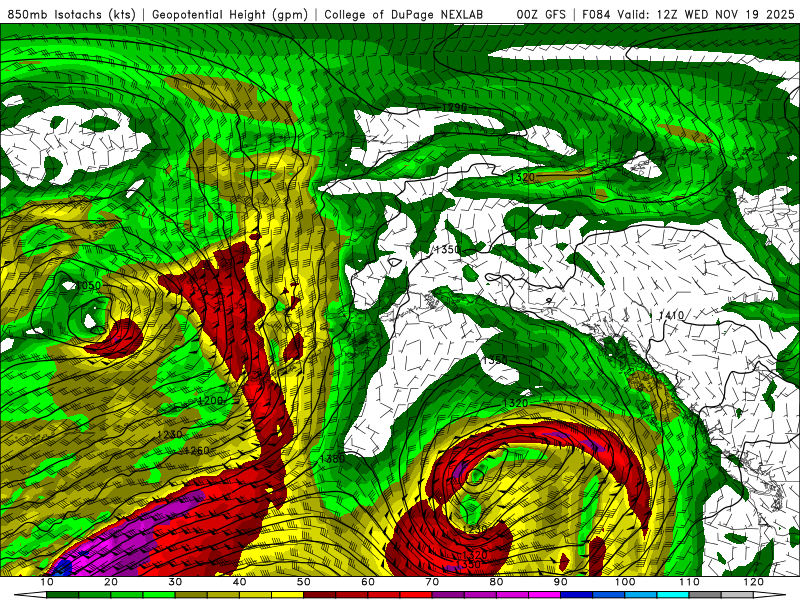Viewport: 800px width, 600px height.
Task: Select the dark olive 30-35 kt swatch
Action: click(191, 595)
